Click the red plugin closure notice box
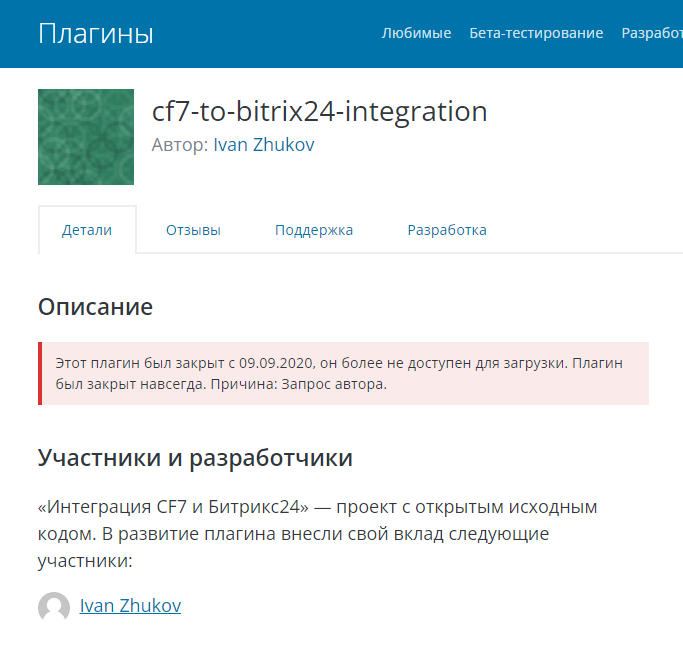Viewport: 683px width, 654px height. pos(344,373)
